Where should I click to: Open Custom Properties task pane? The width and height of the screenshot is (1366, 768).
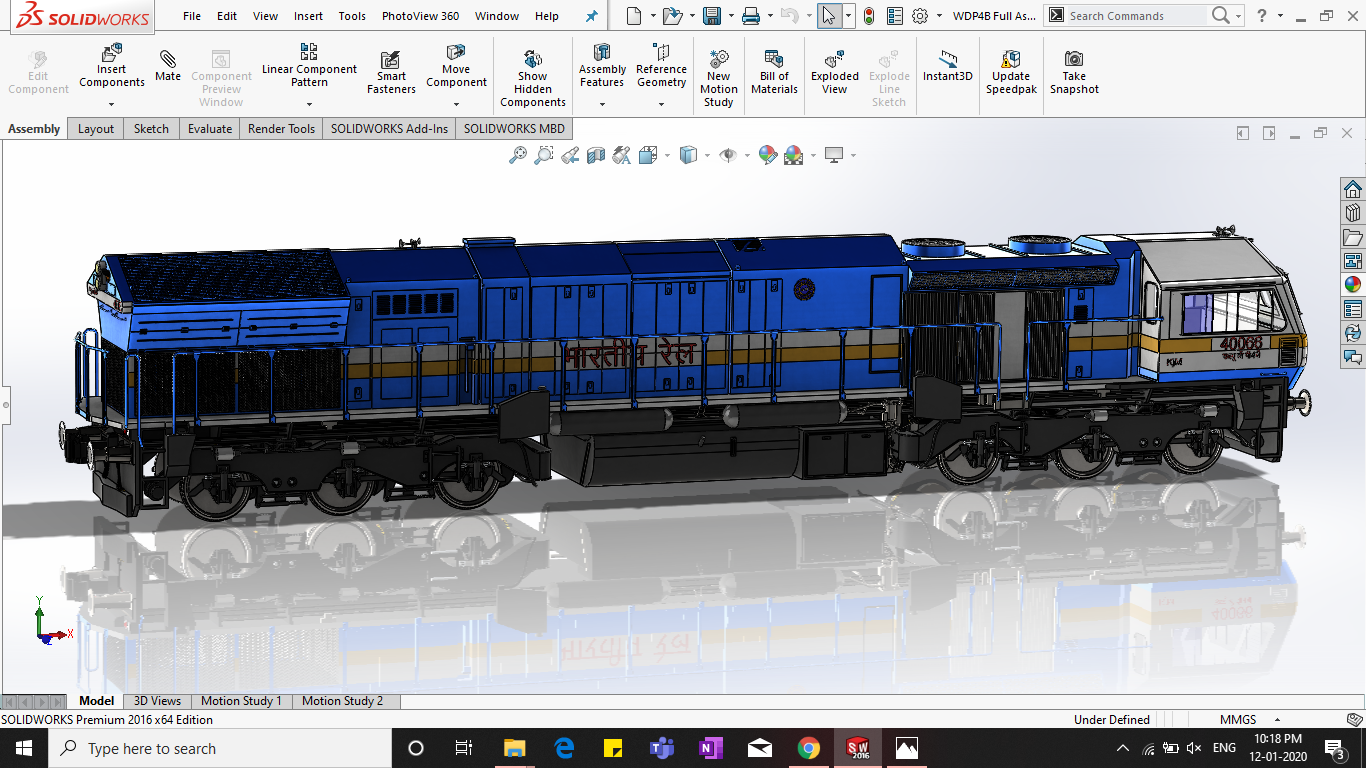pos(1353,309)
